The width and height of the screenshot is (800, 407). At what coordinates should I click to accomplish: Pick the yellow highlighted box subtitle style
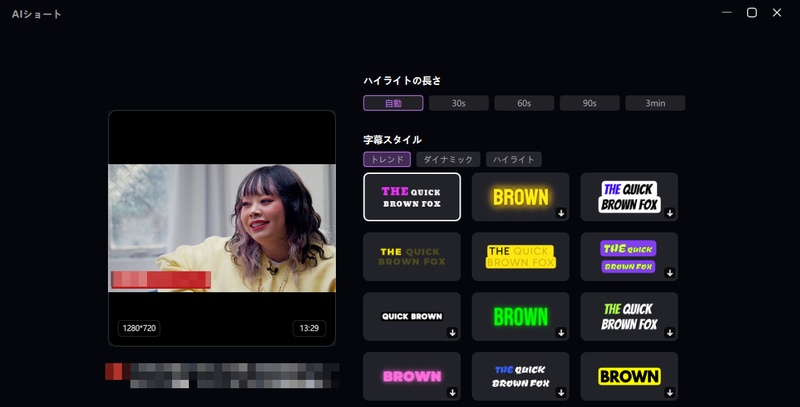coord(520,257)
